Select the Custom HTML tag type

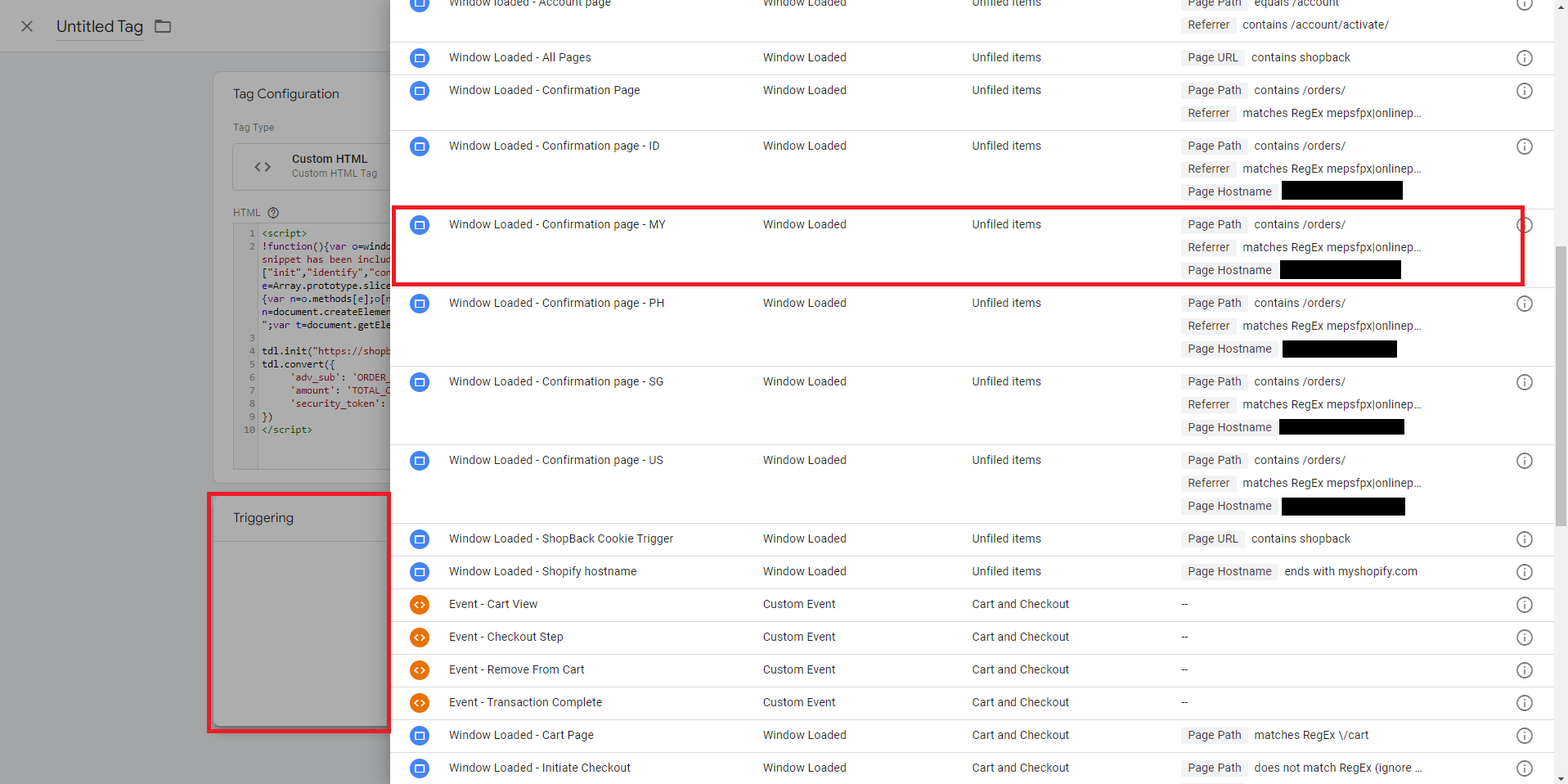[312, 166]
